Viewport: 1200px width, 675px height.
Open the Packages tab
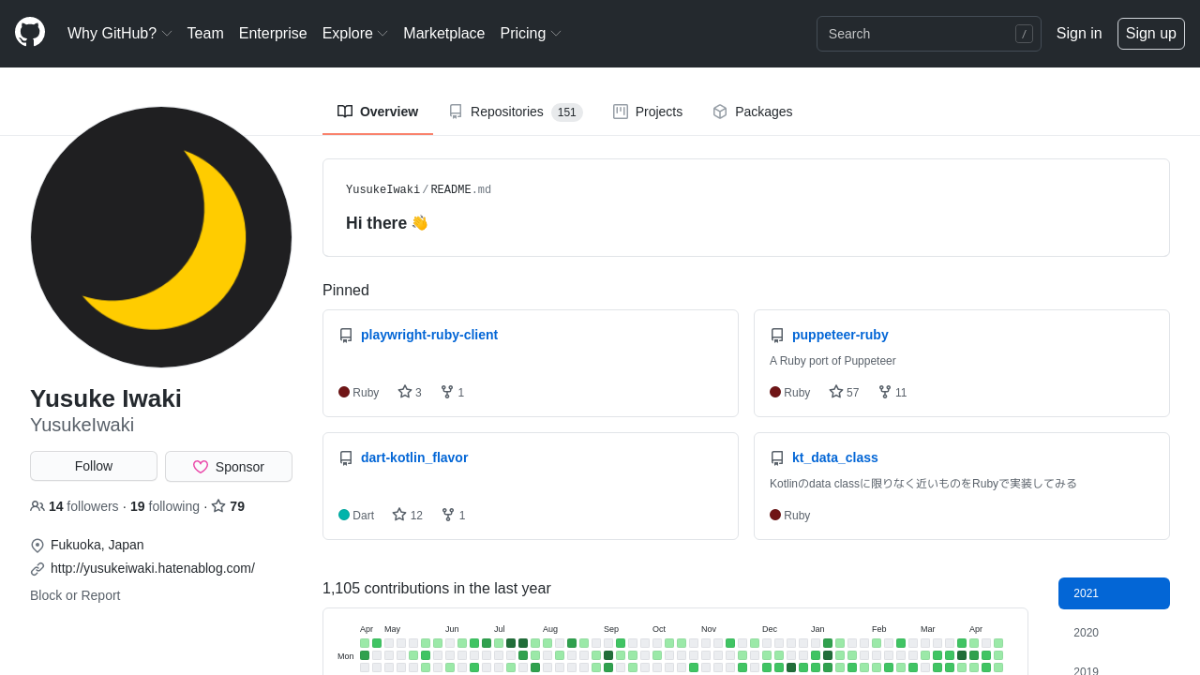752,111
